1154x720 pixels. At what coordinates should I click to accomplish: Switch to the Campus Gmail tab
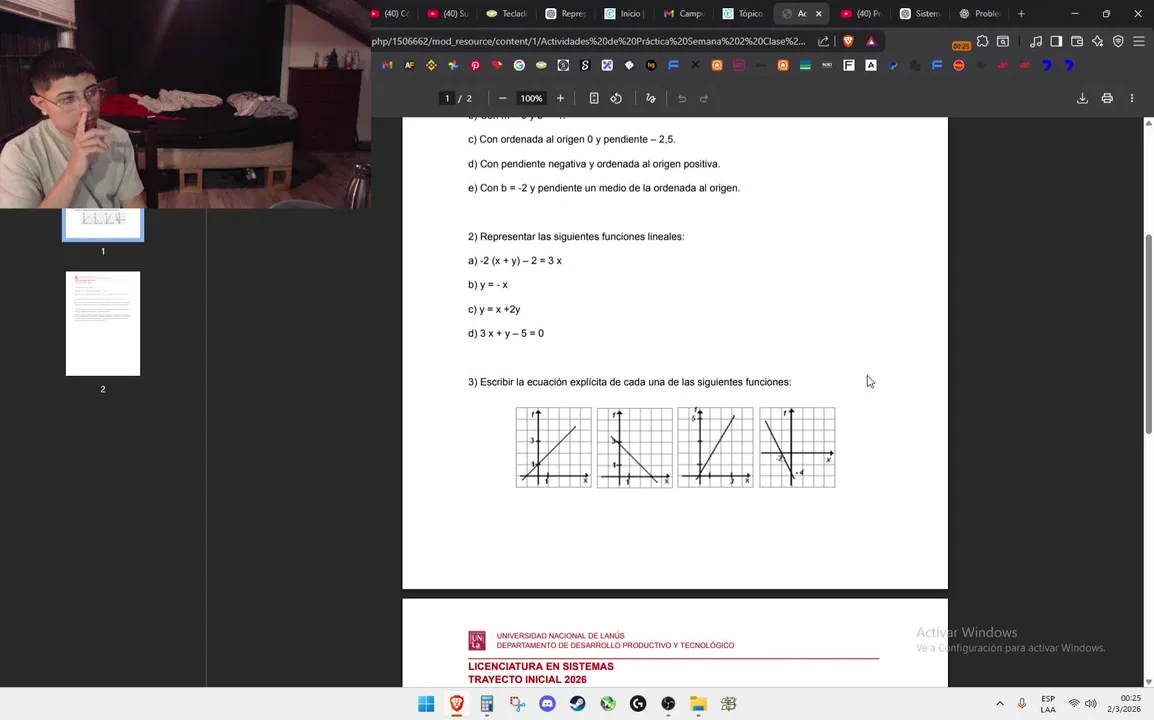tap(684, 13)
